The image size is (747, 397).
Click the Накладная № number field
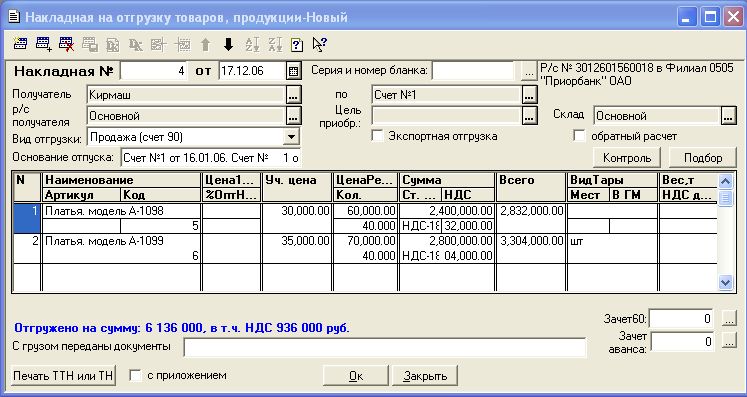pos(153,71)
